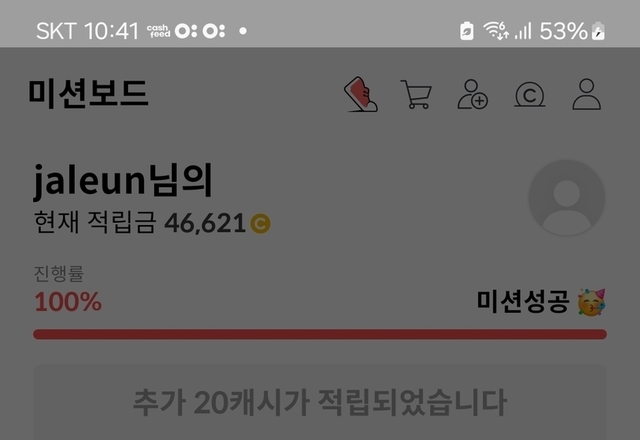The width and height of the screenshot is (640, 440).
Task: Tap the invite friend icon
Action: 473,94
